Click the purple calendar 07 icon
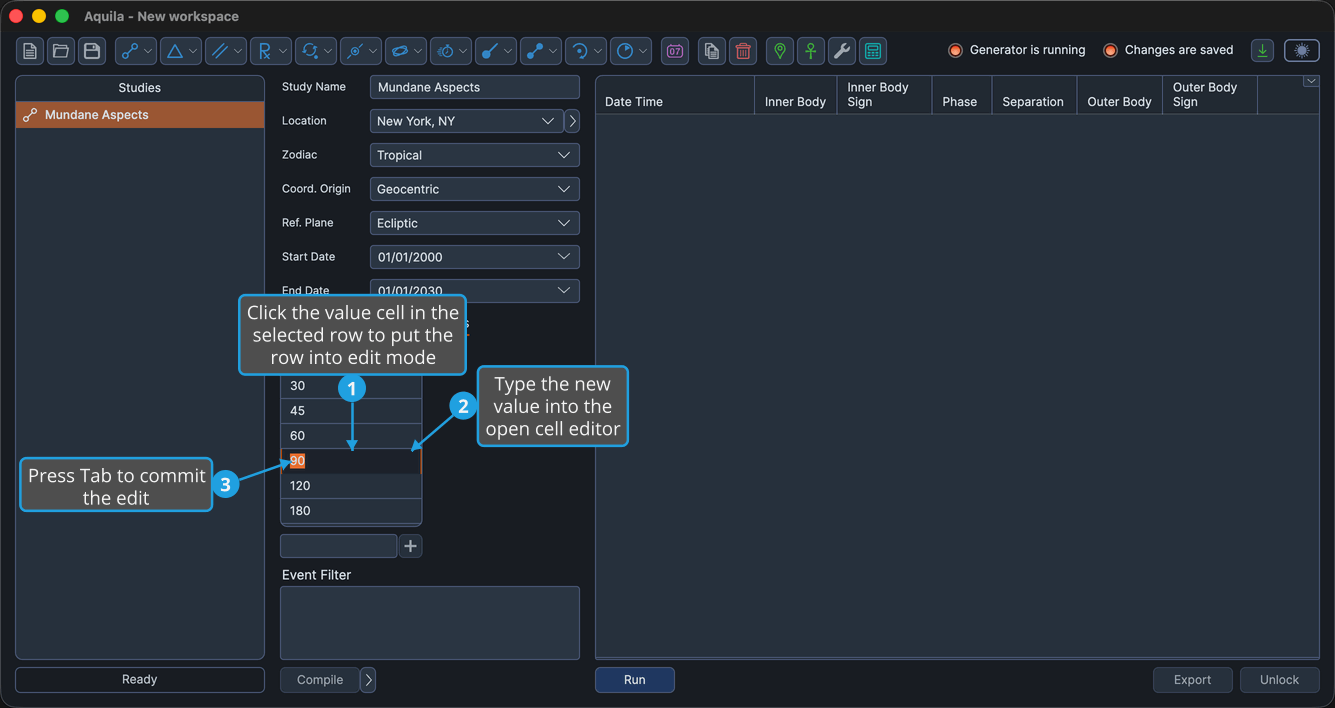This screenshot has height=708, width=1335. [x=675, y=51]
